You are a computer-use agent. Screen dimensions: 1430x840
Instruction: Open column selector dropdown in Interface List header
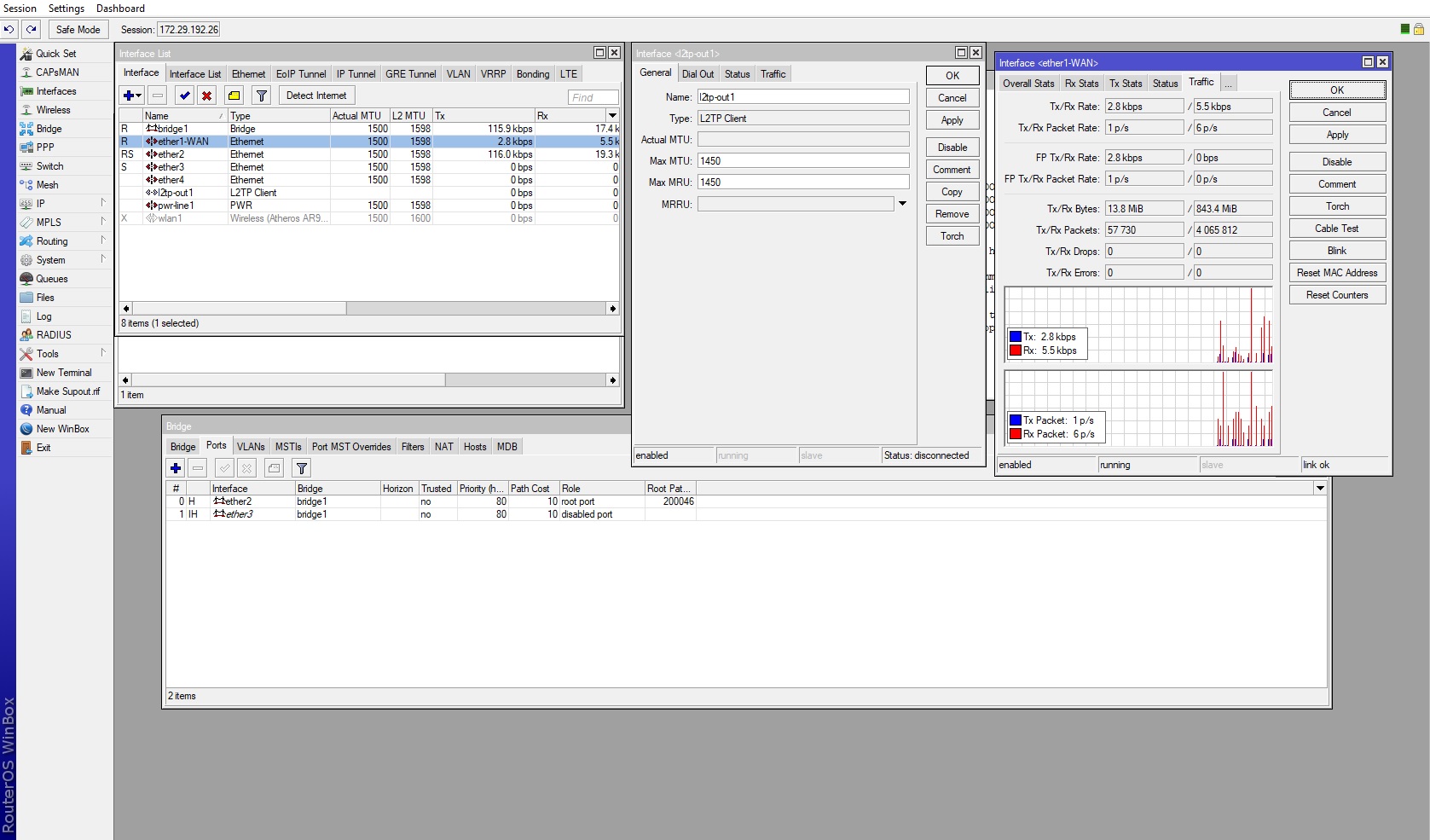(x=612, y=115)
